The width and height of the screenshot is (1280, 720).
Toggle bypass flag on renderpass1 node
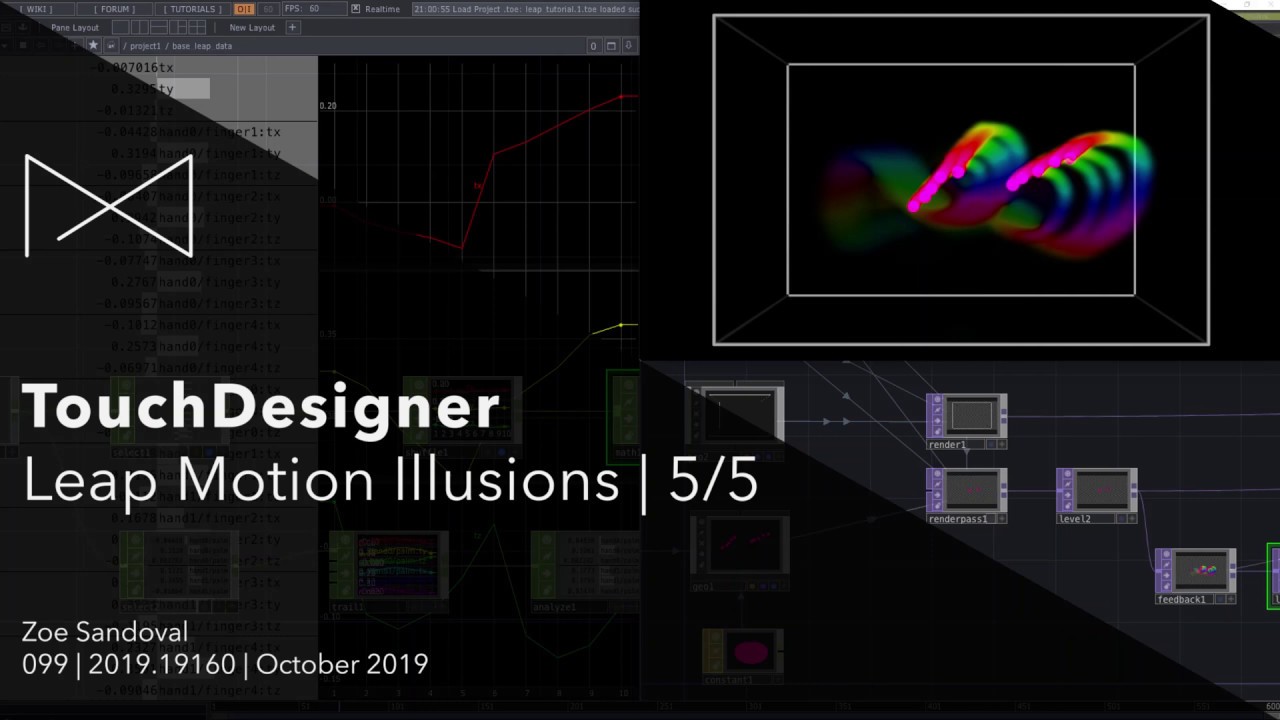(x=937, y=495)
